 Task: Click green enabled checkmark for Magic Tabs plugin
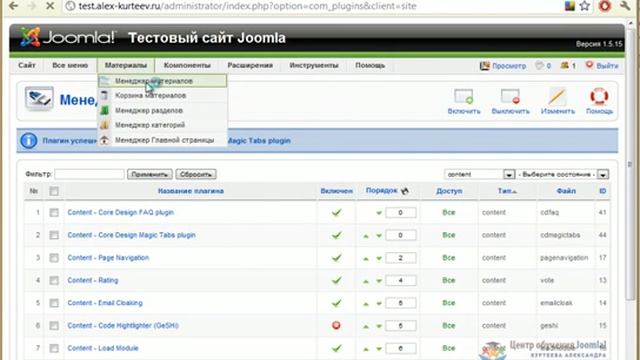[x=336, y=236]
